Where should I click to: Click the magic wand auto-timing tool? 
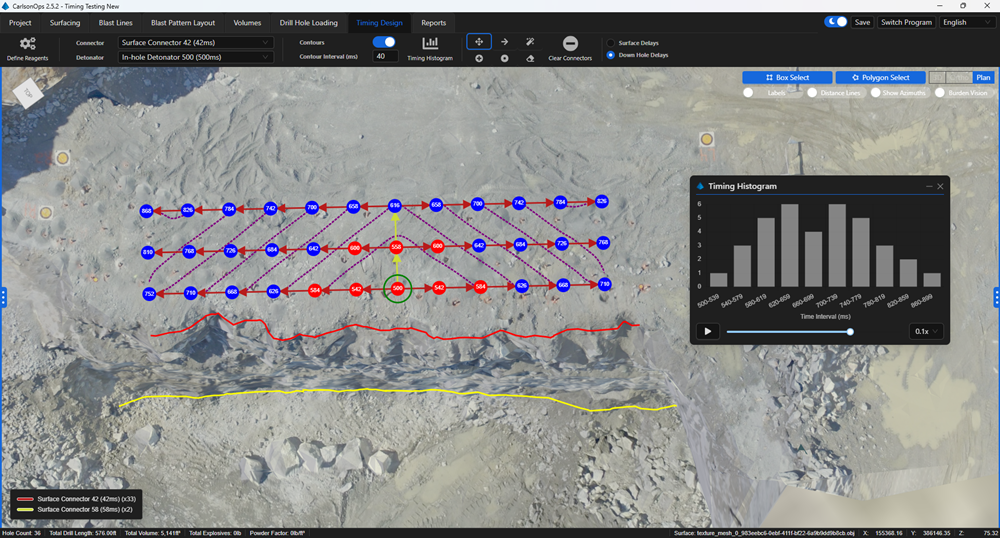530,42
